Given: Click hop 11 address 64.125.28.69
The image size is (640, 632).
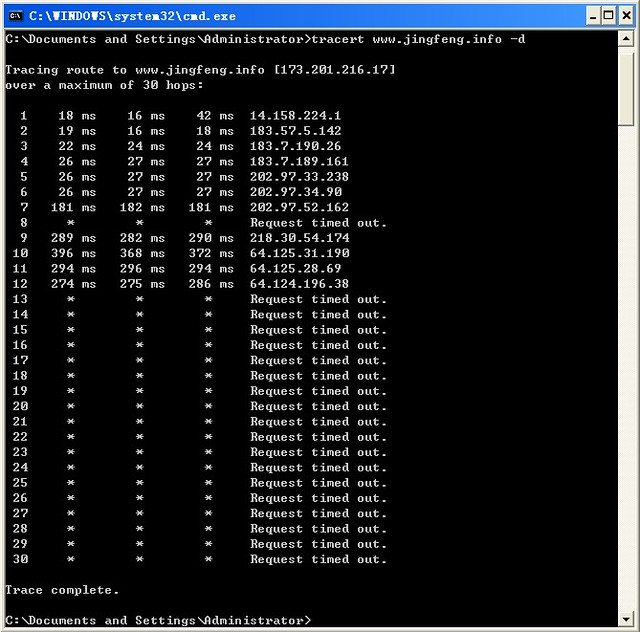Looking at the screenshot, I should coord(296,269).
